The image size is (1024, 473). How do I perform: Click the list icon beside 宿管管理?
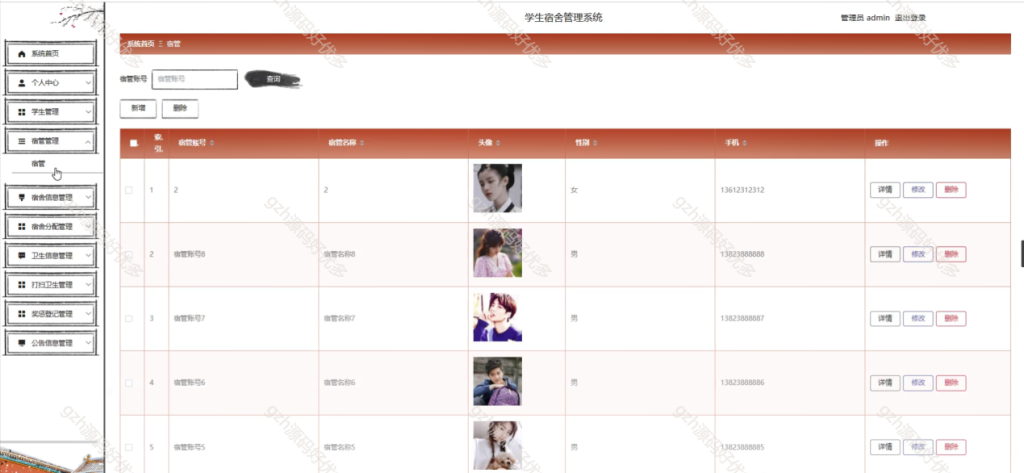pyautogui.click(x=22, y=141)
